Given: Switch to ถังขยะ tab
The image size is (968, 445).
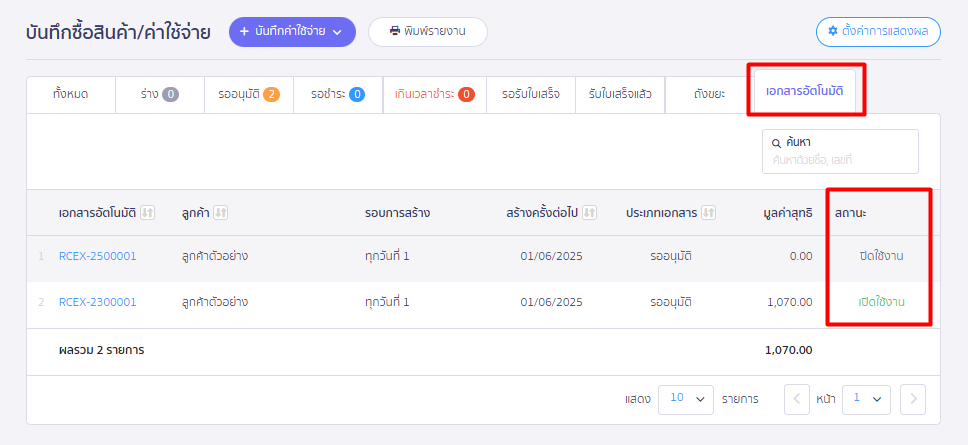Looking at the screenshot, I should 709,95.
